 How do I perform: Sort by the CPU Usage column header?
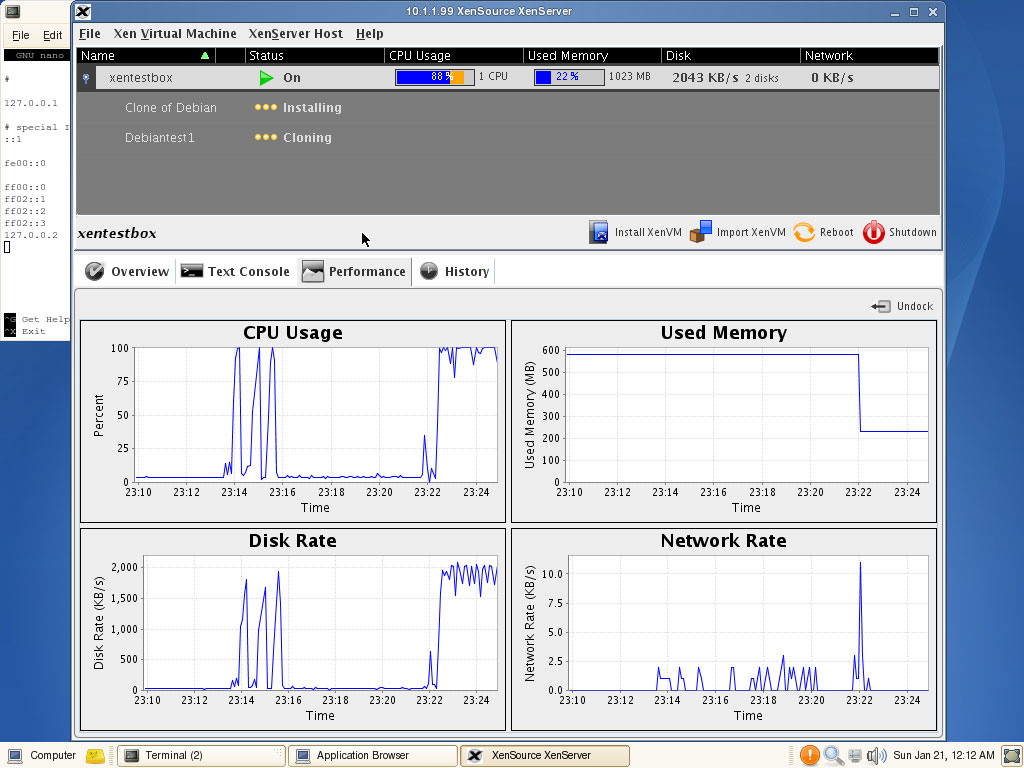click(x=454, y=56)
